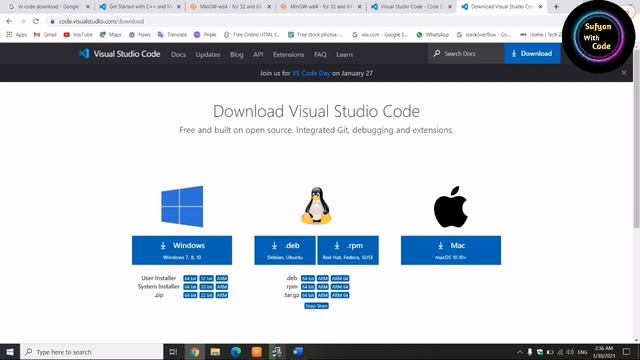Open Task View from the taskbar
This screenshot has width=640, height=360.
173,352
